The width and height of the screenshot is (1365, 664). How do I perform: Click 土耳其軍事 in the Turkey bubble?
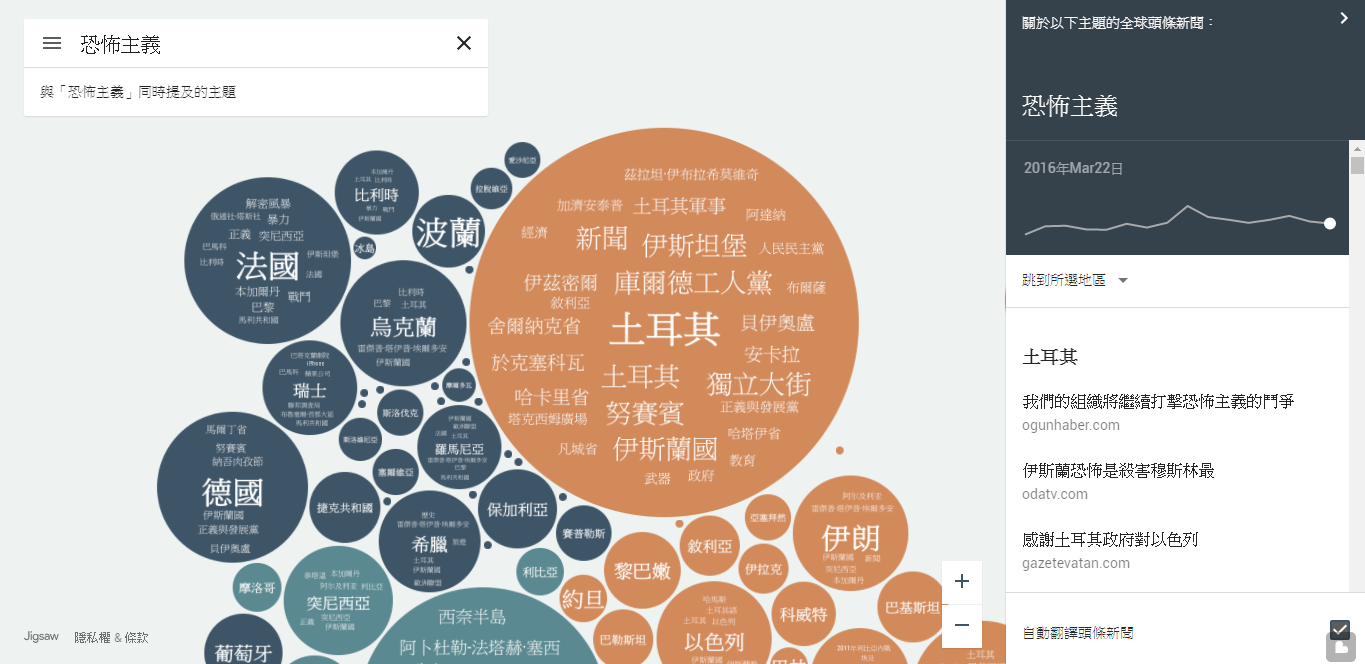tap(679, 206)
